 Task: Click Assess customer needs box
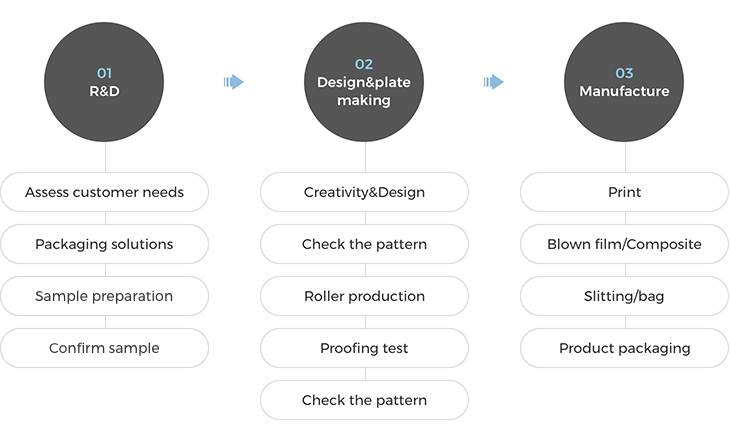coord(104,192)
